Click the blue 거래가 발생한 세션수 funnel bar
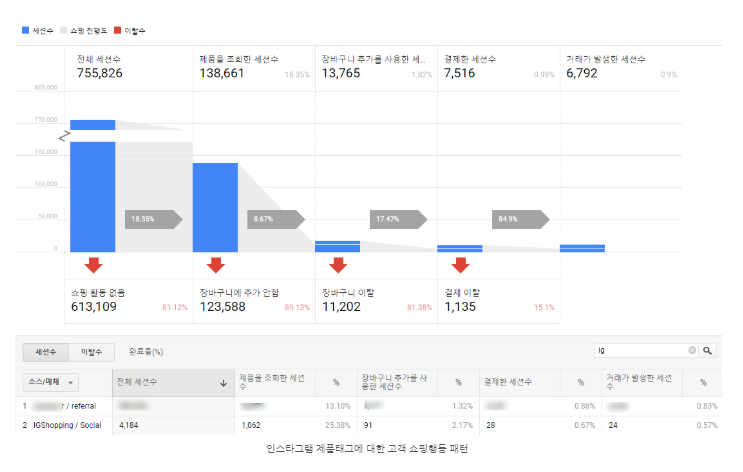This screenshot has width=743, height=472. 582,248
